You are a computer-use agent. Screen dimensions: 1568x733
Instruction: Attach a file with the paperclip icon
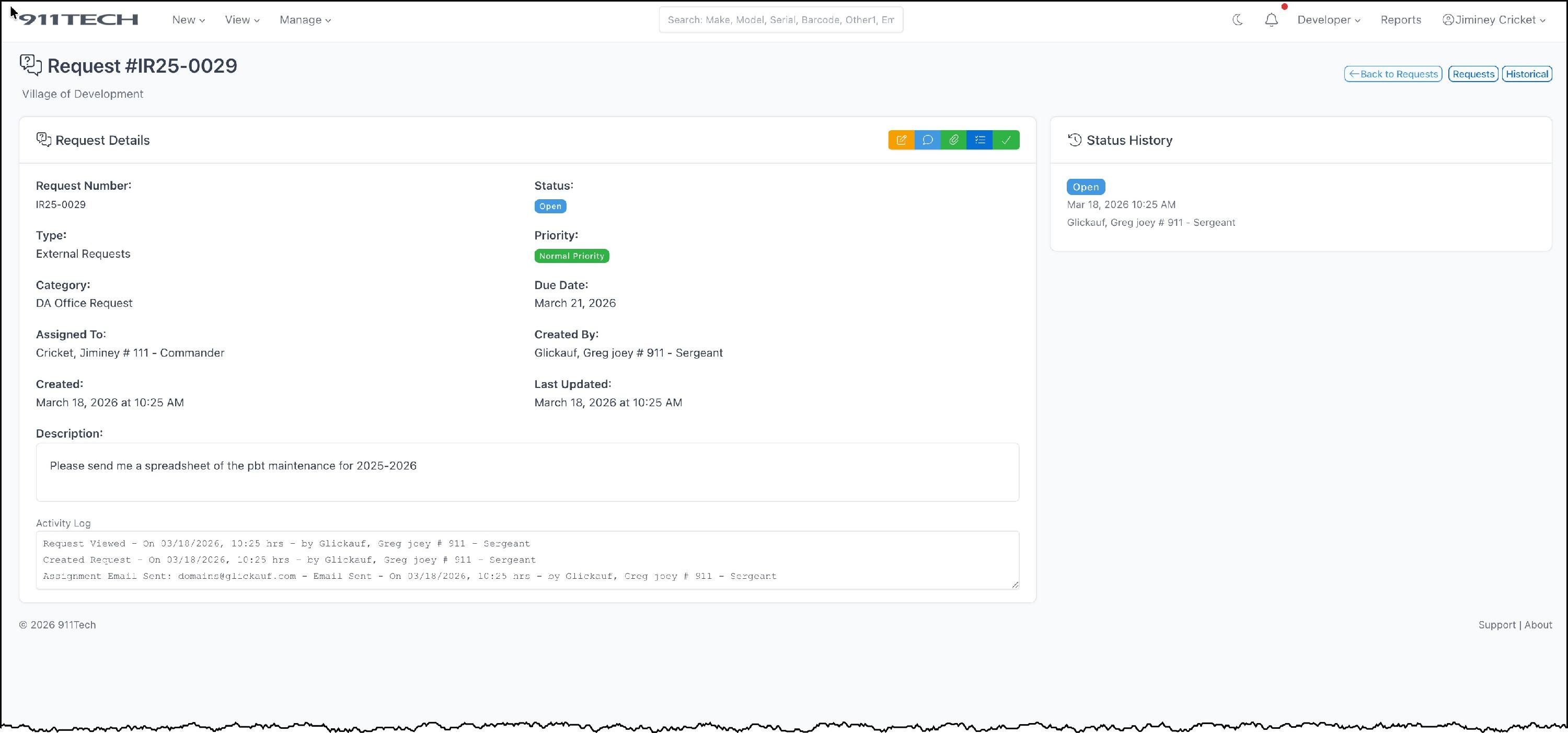click(953, 140)
